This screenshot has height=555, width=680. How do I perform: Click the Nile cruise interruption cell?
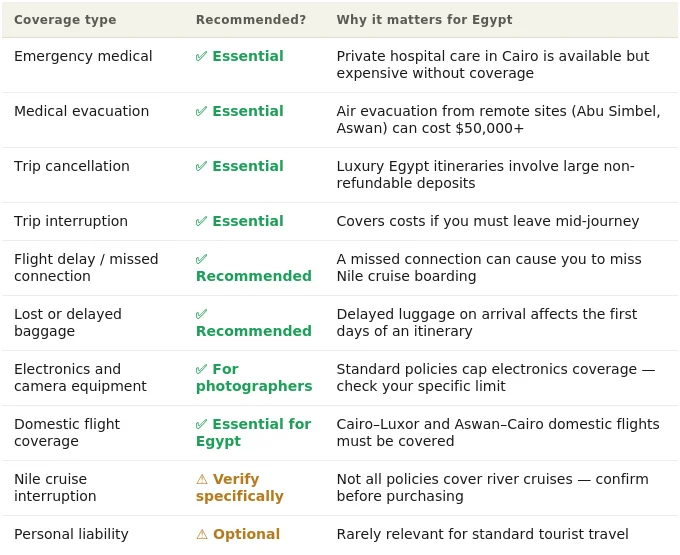point(55,487)
